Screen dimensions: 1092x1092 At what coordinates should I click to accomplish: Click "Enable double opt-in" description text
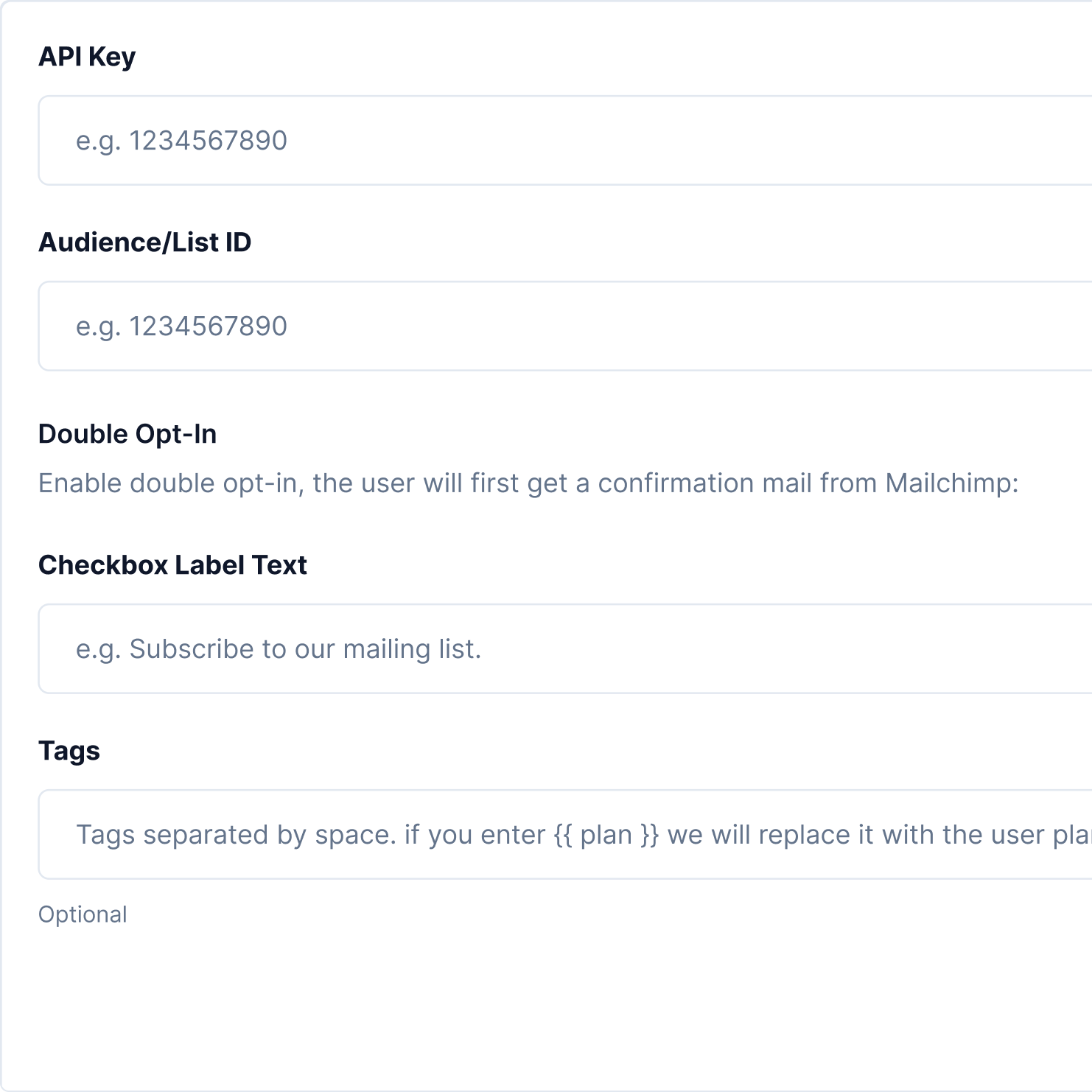(x=168, y=483)
